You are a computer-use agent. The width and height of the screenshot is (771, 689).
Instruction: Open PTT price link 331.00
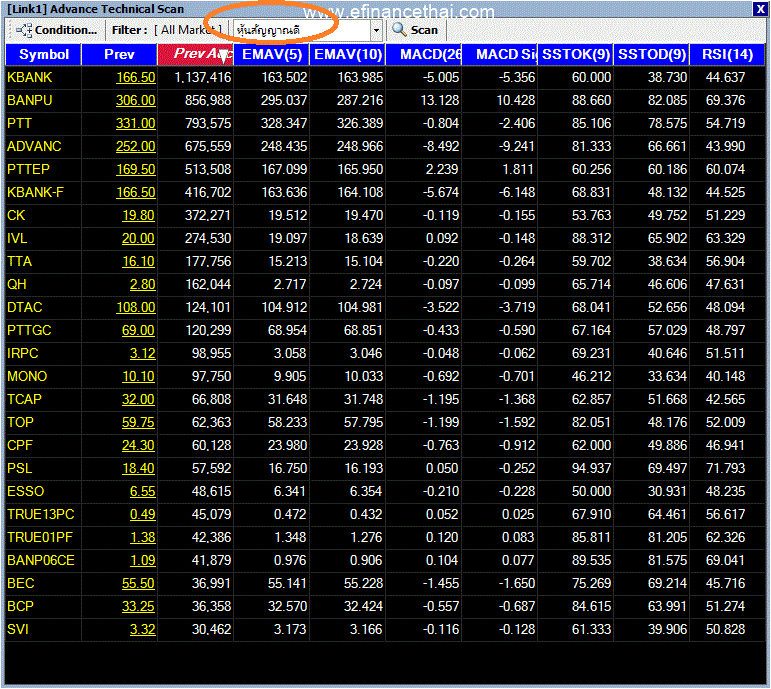pyautogui.click(x=136, y=123)
